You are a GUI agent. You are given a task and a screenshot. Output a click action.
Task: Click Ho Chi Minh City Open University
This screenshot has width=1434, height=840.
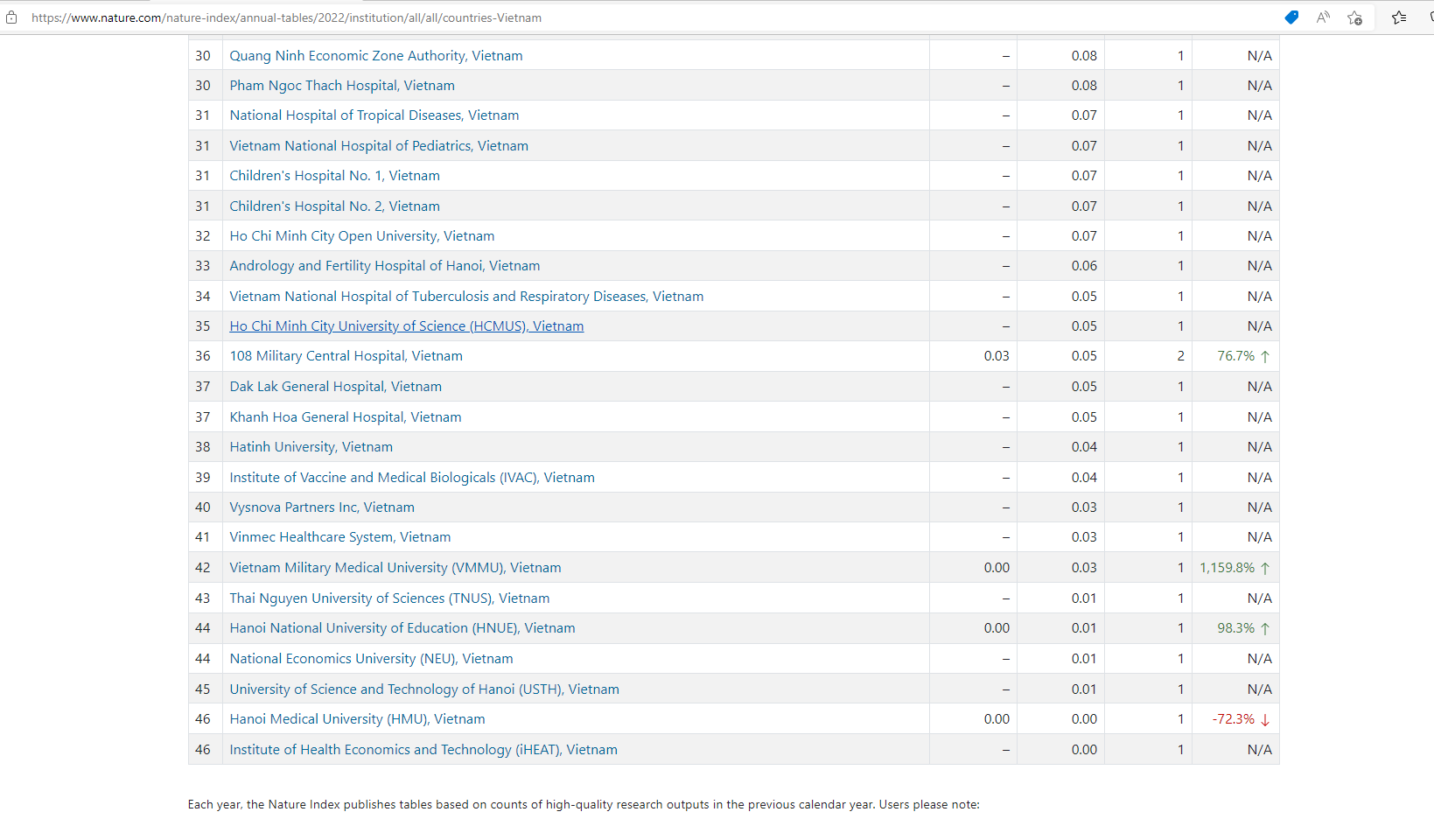tap(361, 236)
